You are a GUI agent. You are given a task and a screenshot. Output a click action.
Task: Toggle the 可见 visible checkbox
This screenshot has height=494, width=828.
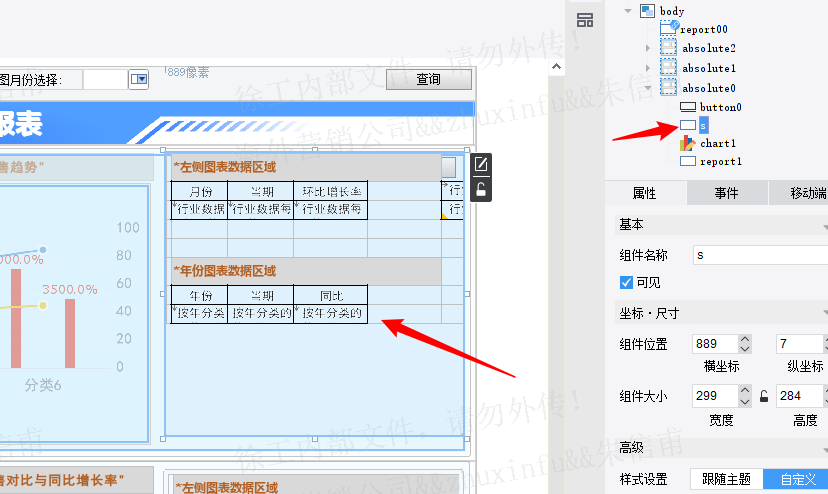coord(626,283)
